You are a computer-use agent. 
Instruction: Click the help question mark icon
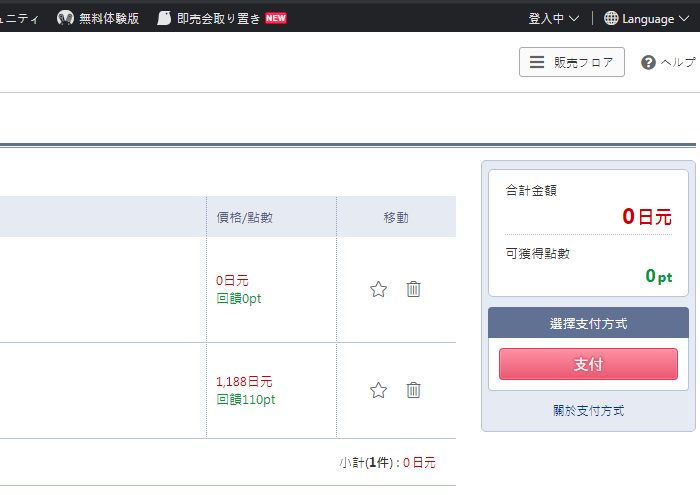point(648,62)
